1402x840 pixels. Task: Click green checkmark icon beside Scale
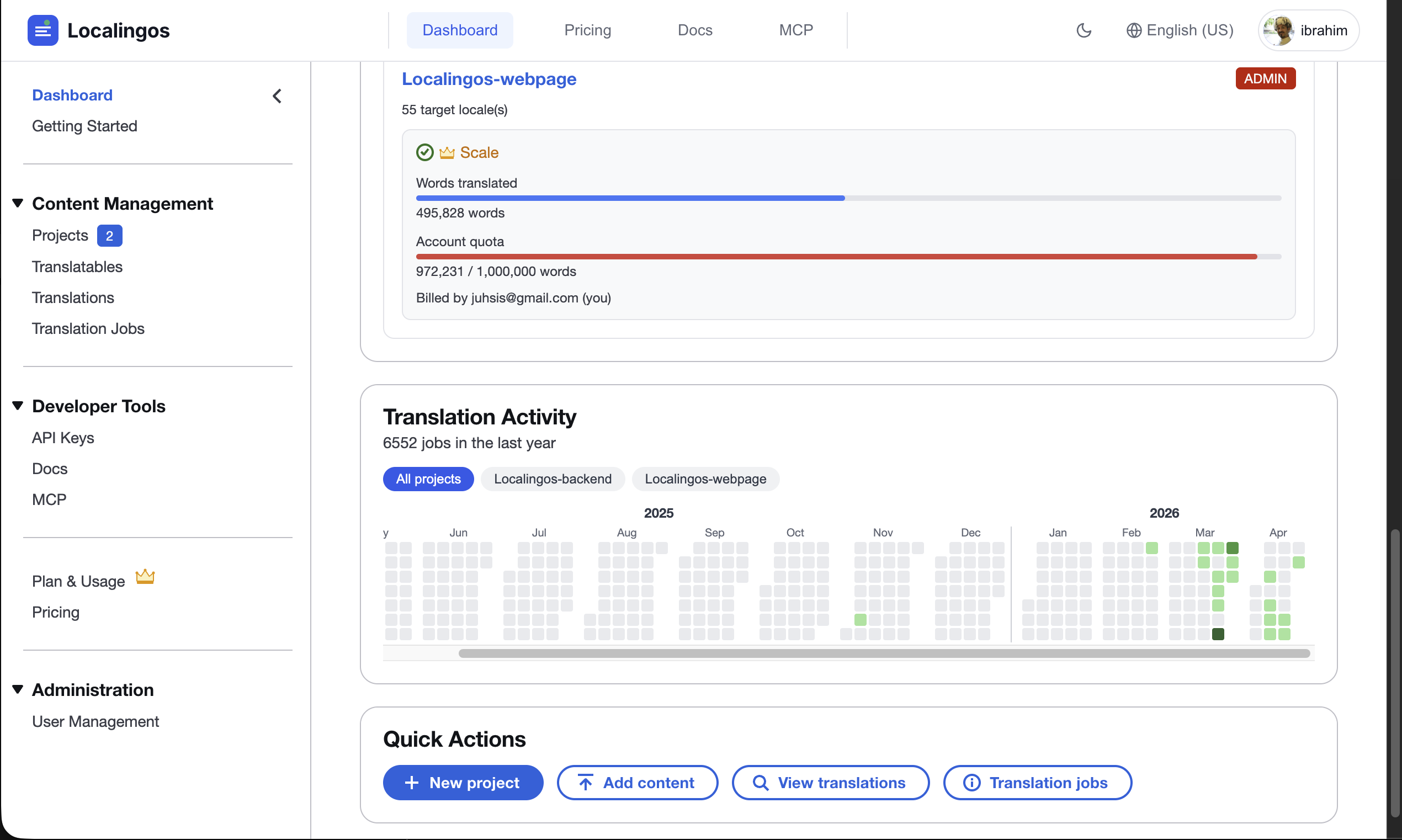pos(424,152)
